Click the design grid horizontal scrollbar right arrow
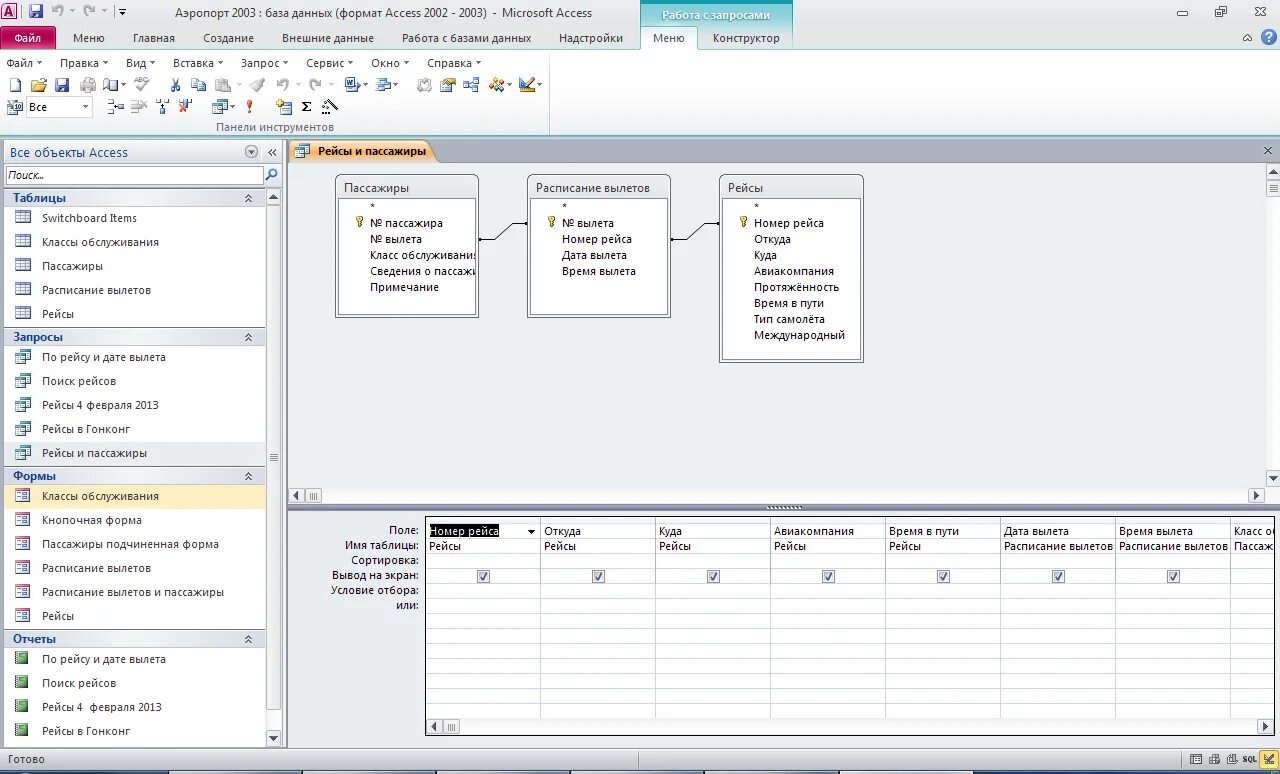This screenshot has width=1280, height=774. tap(1265, 727)
